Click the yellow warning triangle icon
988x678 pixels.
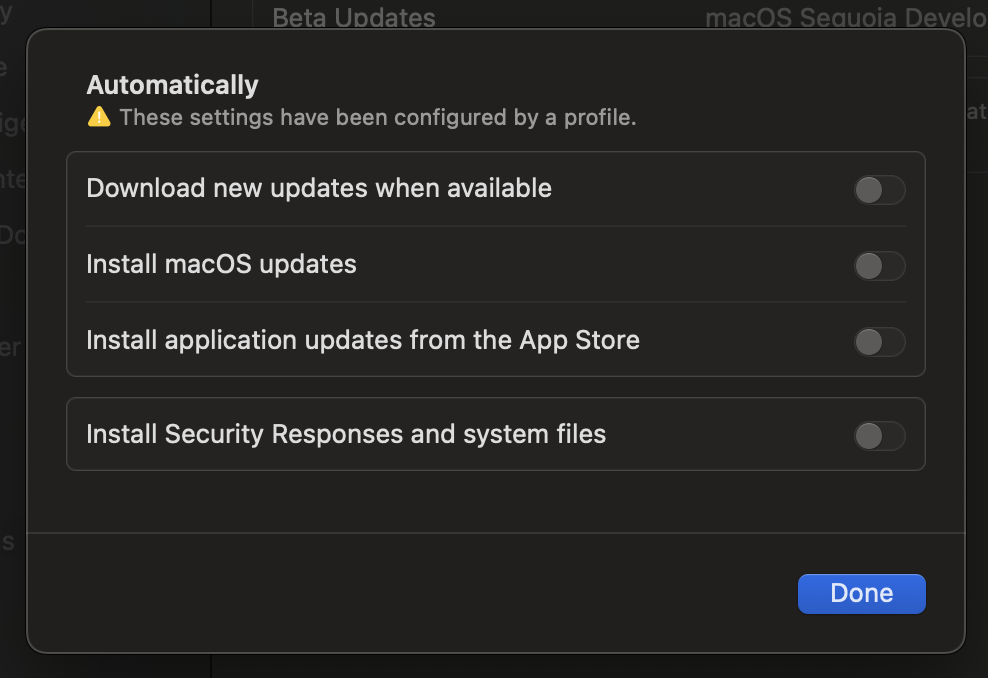point(99,117)
